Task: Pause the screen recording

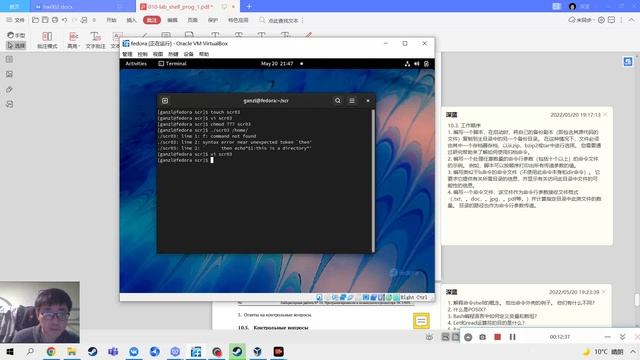Action: pos(513,337)
